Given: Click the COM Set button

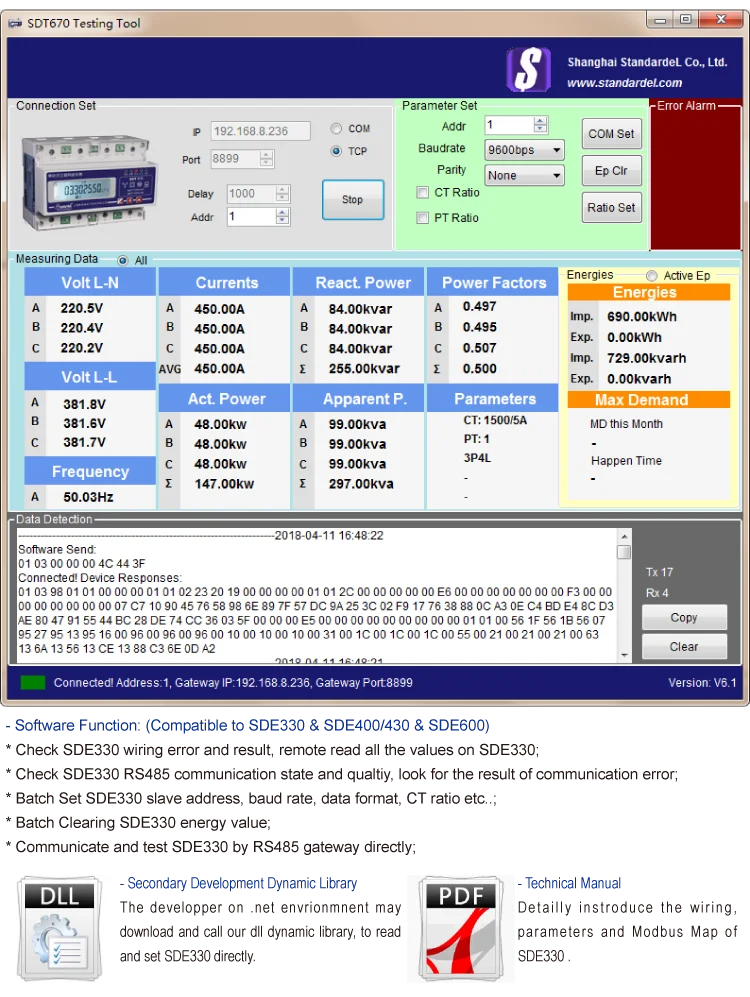Looking at the screenshot, I should pos(611,134).
